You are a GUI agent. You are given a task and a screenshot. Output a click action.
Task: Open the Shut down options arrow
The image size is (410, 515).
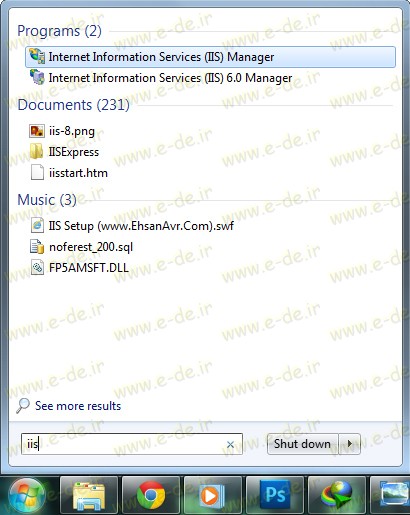[350, 444]
